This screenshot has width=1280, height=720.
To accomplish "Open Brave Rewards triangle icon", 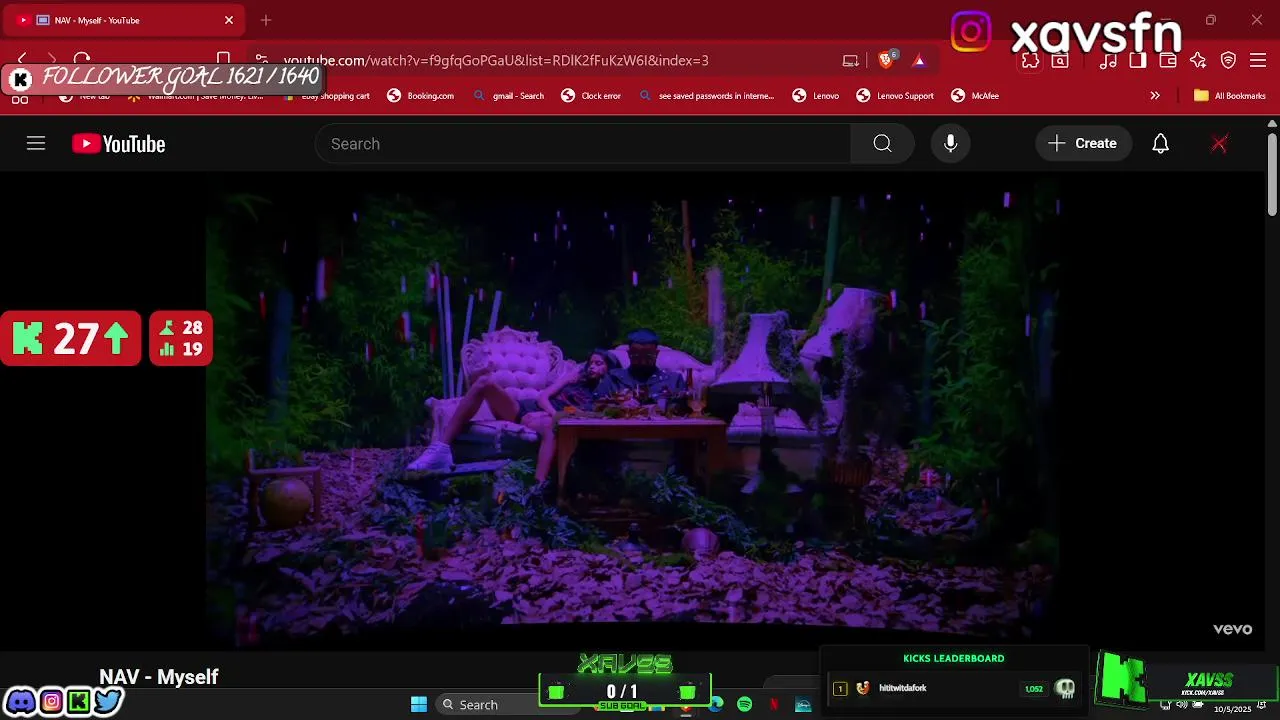I will coord(919,60).
